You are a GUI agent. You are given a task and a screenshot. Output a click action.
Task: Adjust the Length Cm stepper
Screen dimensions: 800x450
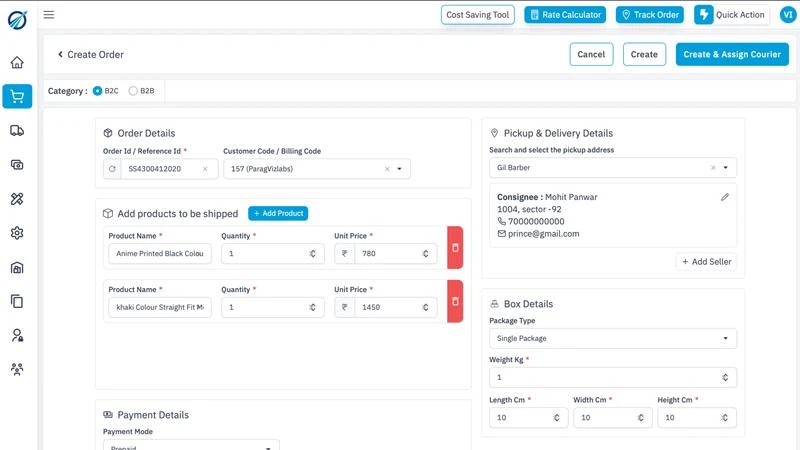tap(557, 418)
